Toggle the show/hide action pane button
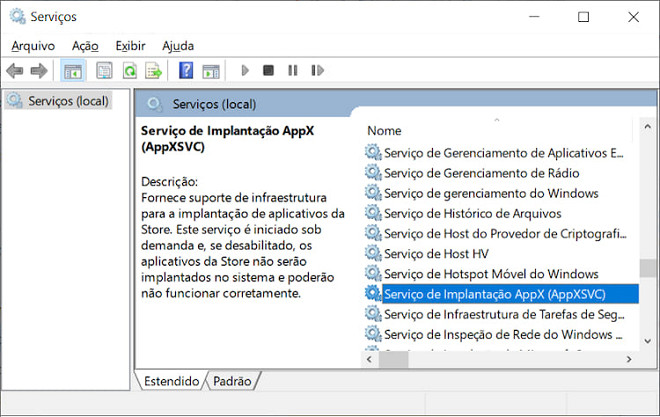660x417 pixels. (210, 71)
